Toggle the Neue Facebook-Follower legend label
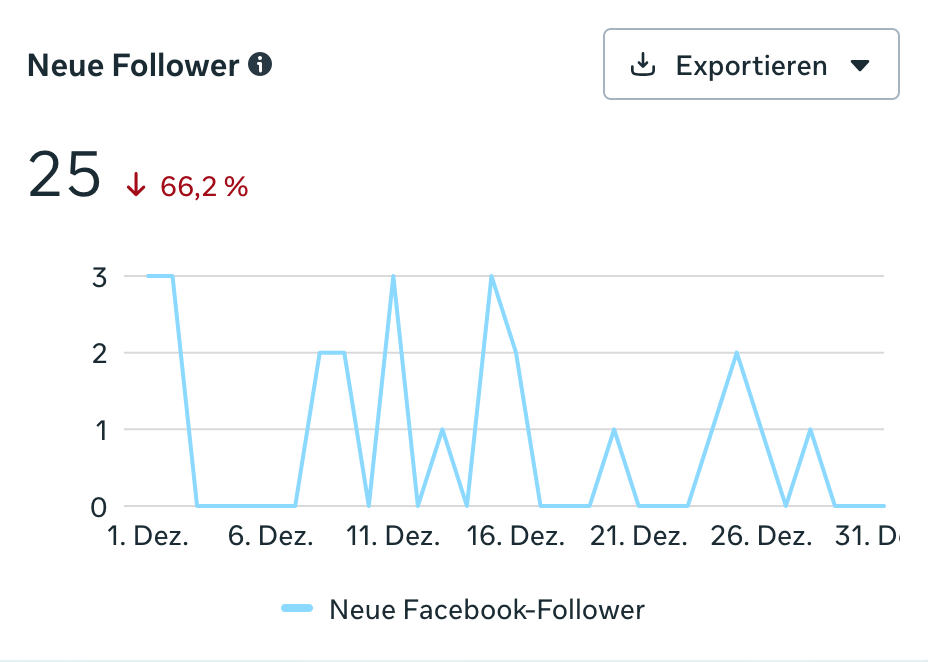 487,609
